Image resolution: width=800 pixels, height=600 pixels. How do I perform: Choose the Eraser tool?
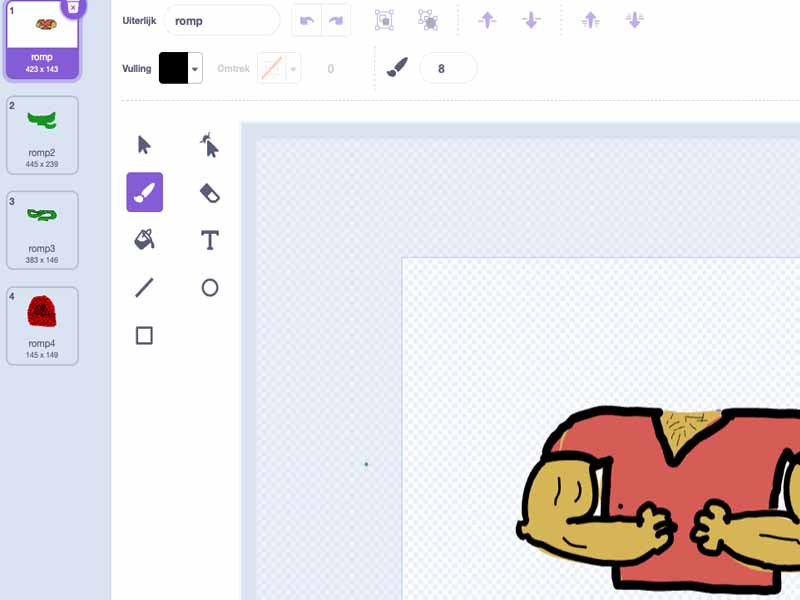point(209,192)
